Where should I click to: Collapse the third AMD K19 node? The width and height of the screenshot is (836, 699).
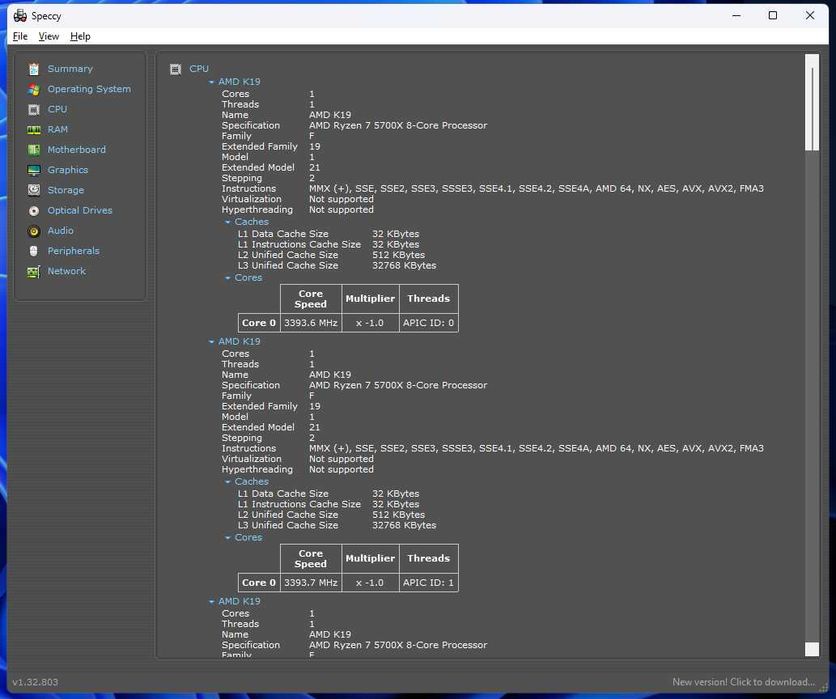point(212,602)
